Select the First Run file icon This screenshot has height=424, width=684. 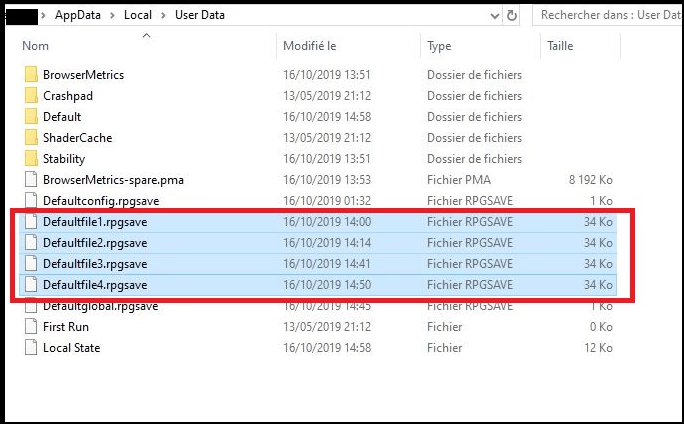point(31,326)
